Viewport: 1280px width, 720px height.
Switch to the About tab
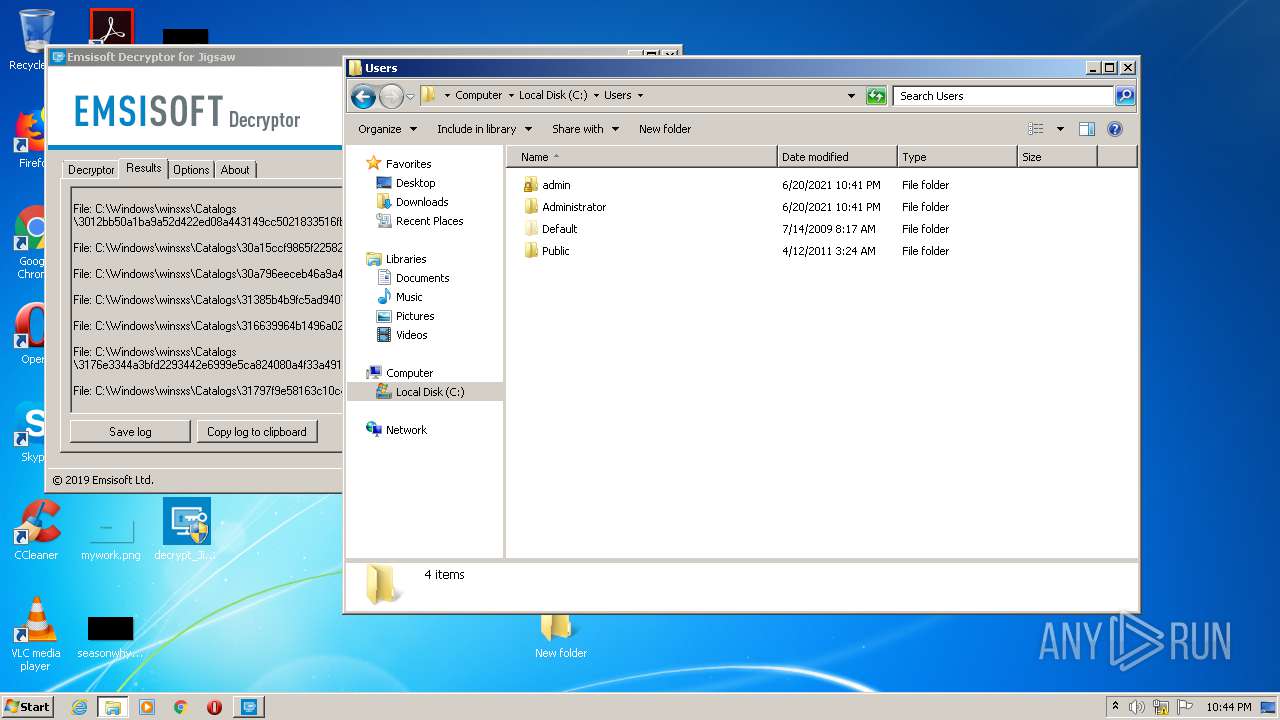coord(235,170)
